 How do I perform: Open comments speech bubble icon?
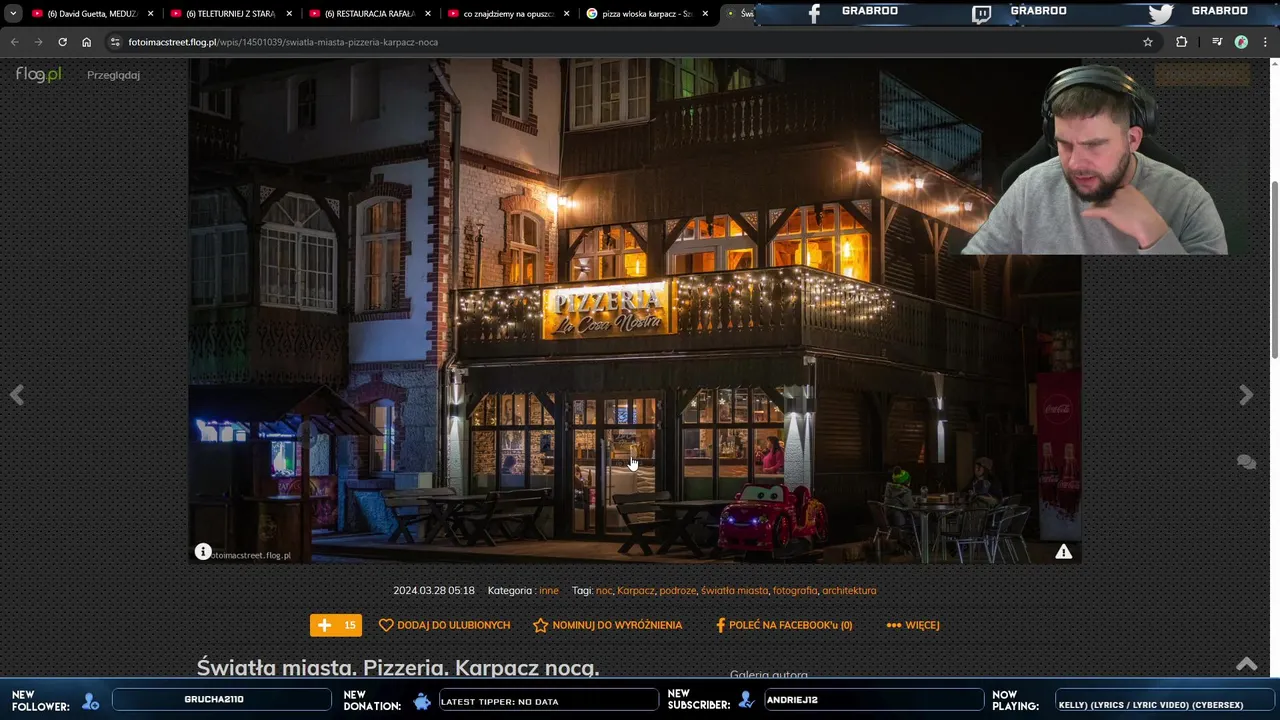point(1246,462)
